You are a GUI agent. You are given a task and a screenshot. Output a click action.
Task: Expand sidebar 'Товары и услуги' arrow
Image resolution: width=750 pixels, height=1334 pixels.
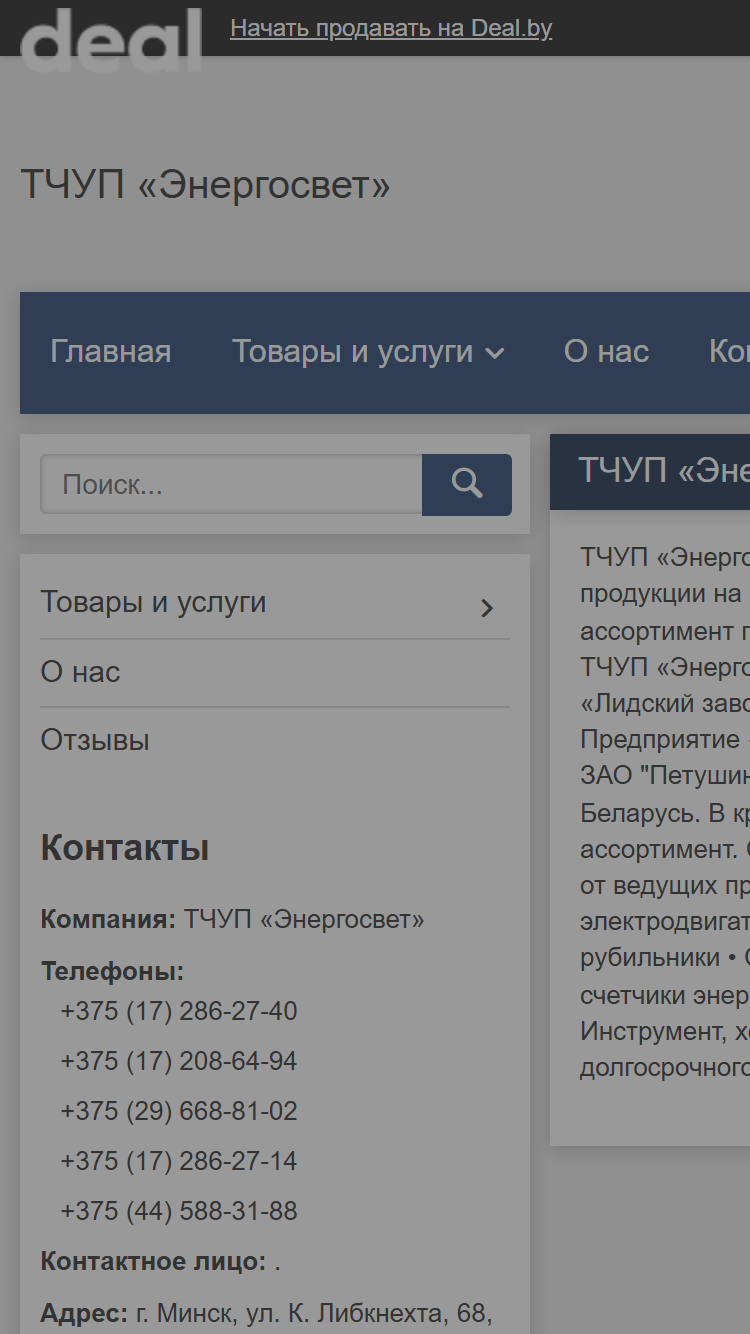(x=487, y=608)
